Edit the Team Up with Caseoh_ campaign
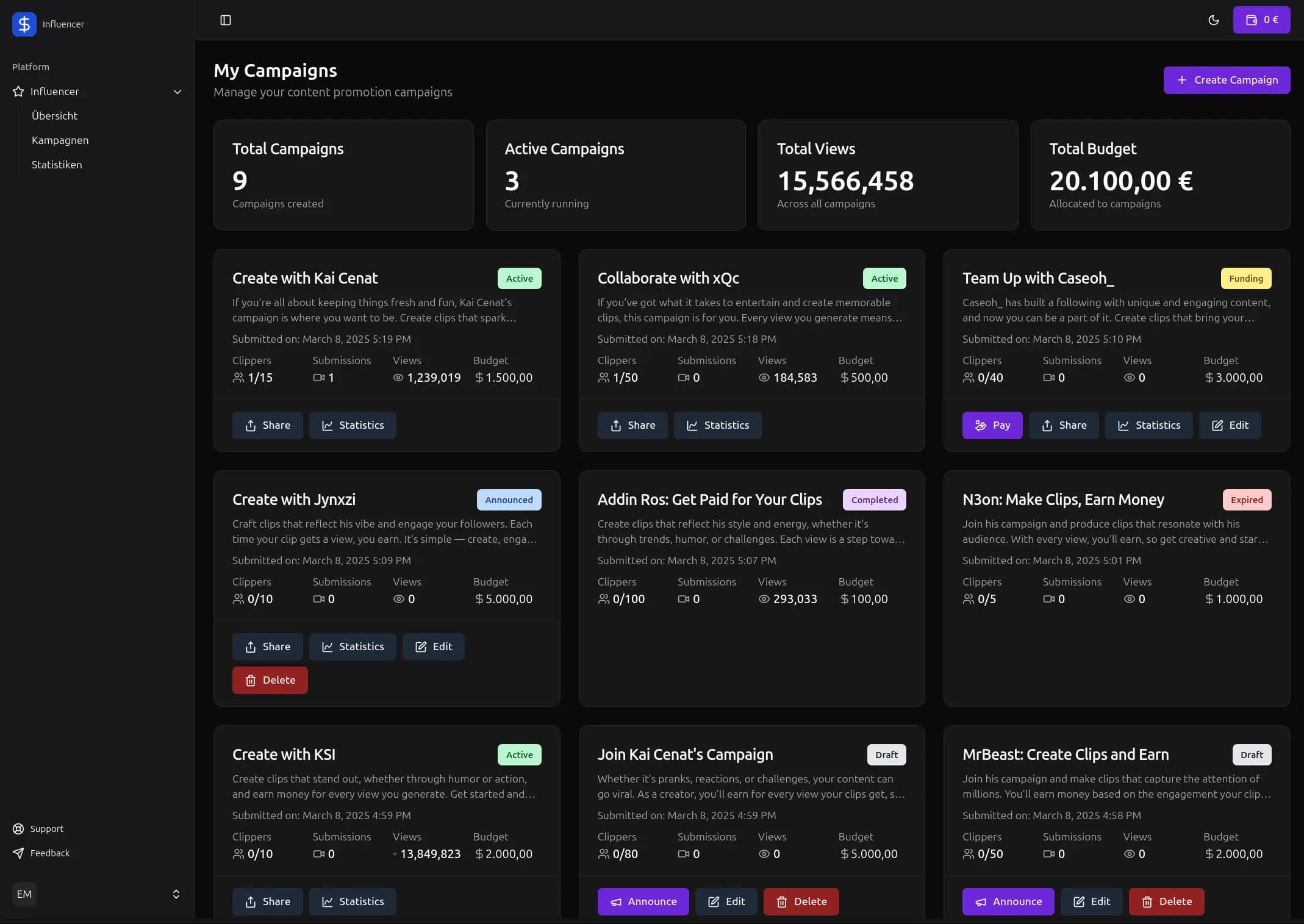 1230,425
